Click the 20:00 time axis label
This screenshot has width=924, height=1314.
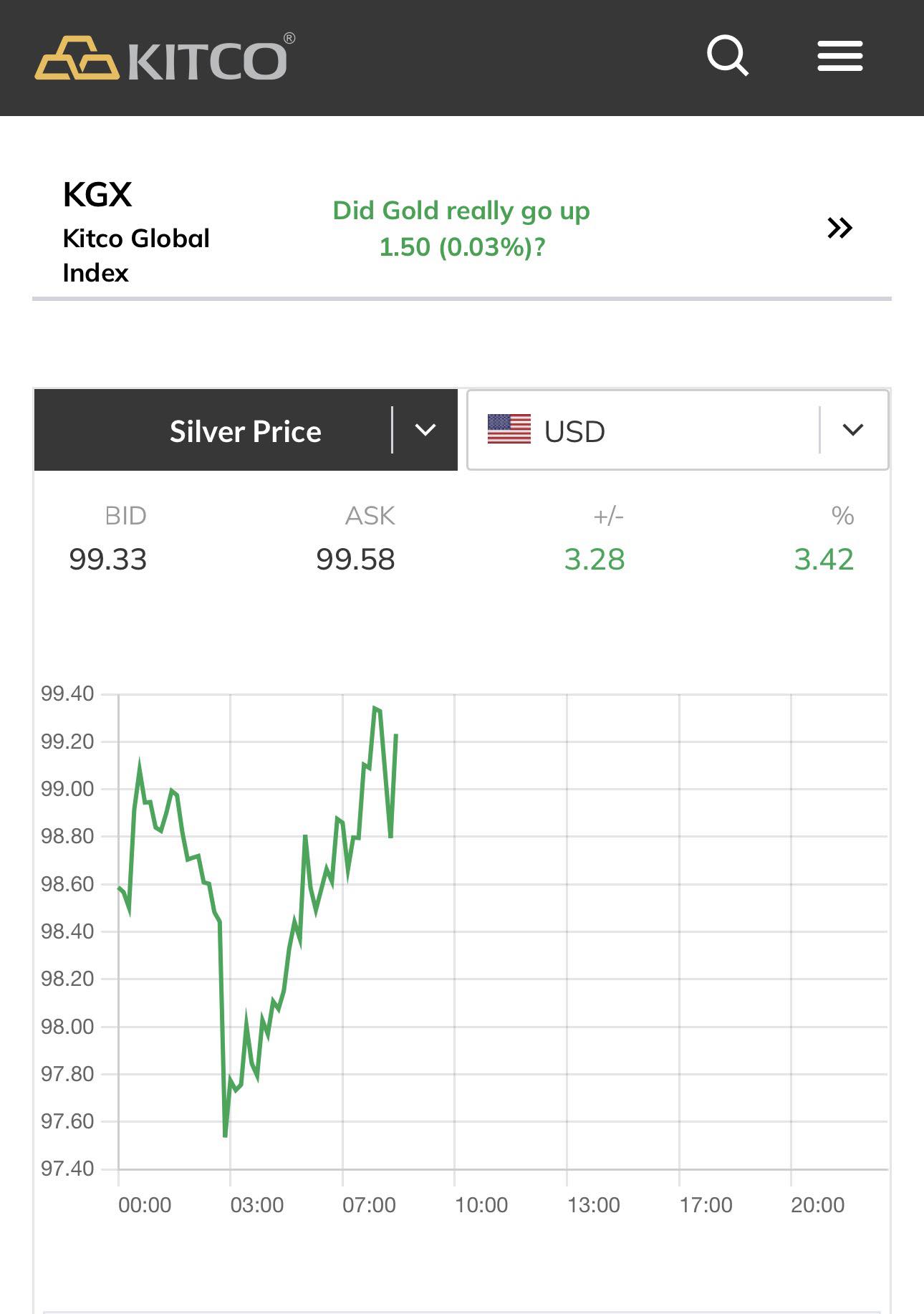(x=817, y=1205)
